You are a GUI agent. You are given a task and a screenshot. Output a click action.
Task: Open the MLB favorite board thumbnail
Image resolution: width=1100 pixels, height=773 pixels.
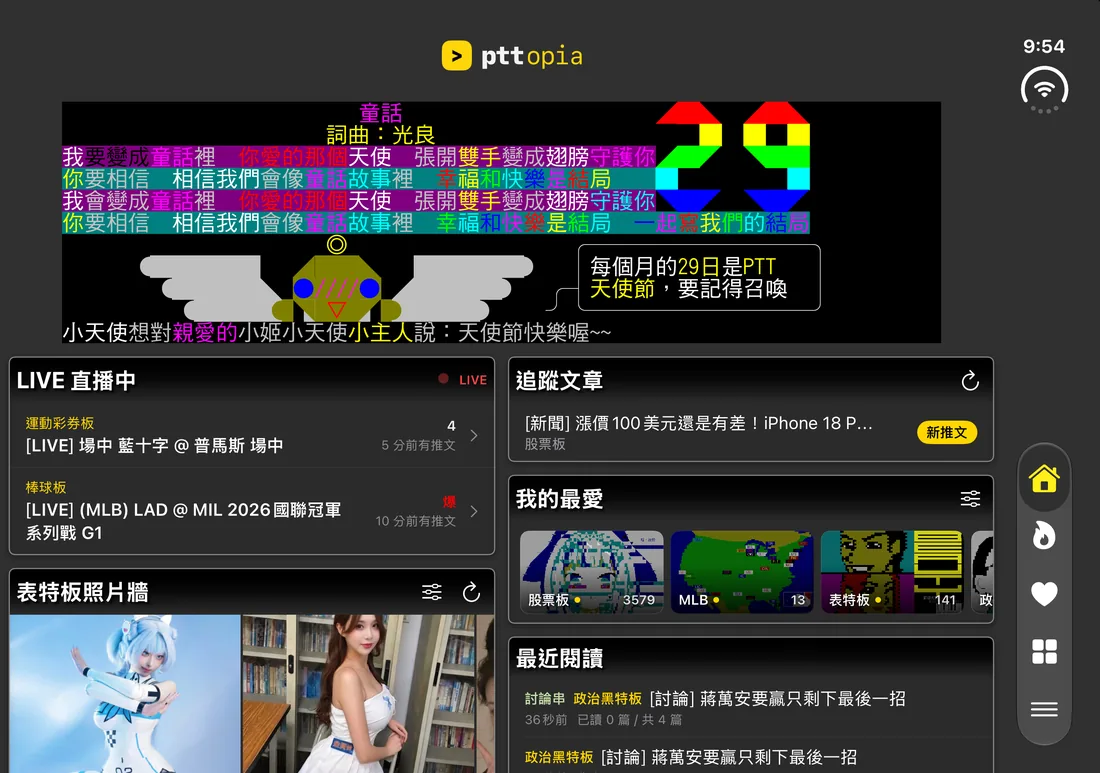tap(742, 572)
